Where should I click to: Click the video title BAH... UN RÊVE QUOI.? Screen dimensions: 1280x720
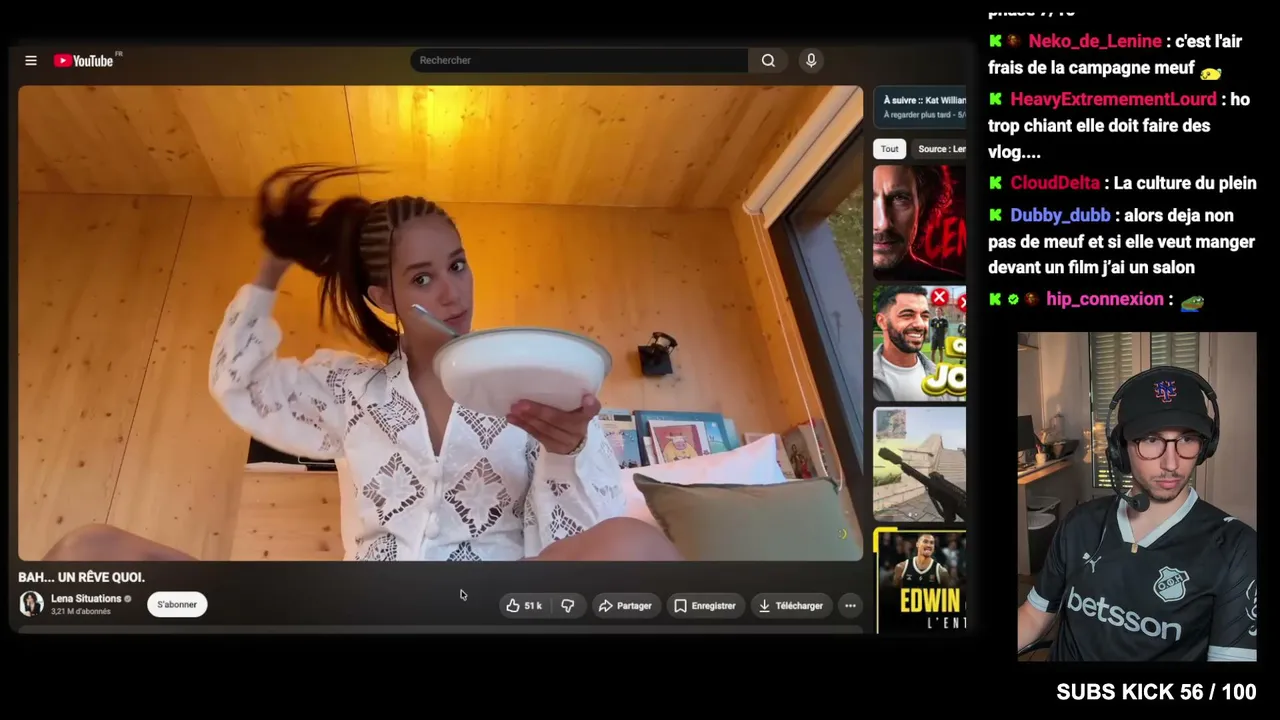tap(81, 577)
